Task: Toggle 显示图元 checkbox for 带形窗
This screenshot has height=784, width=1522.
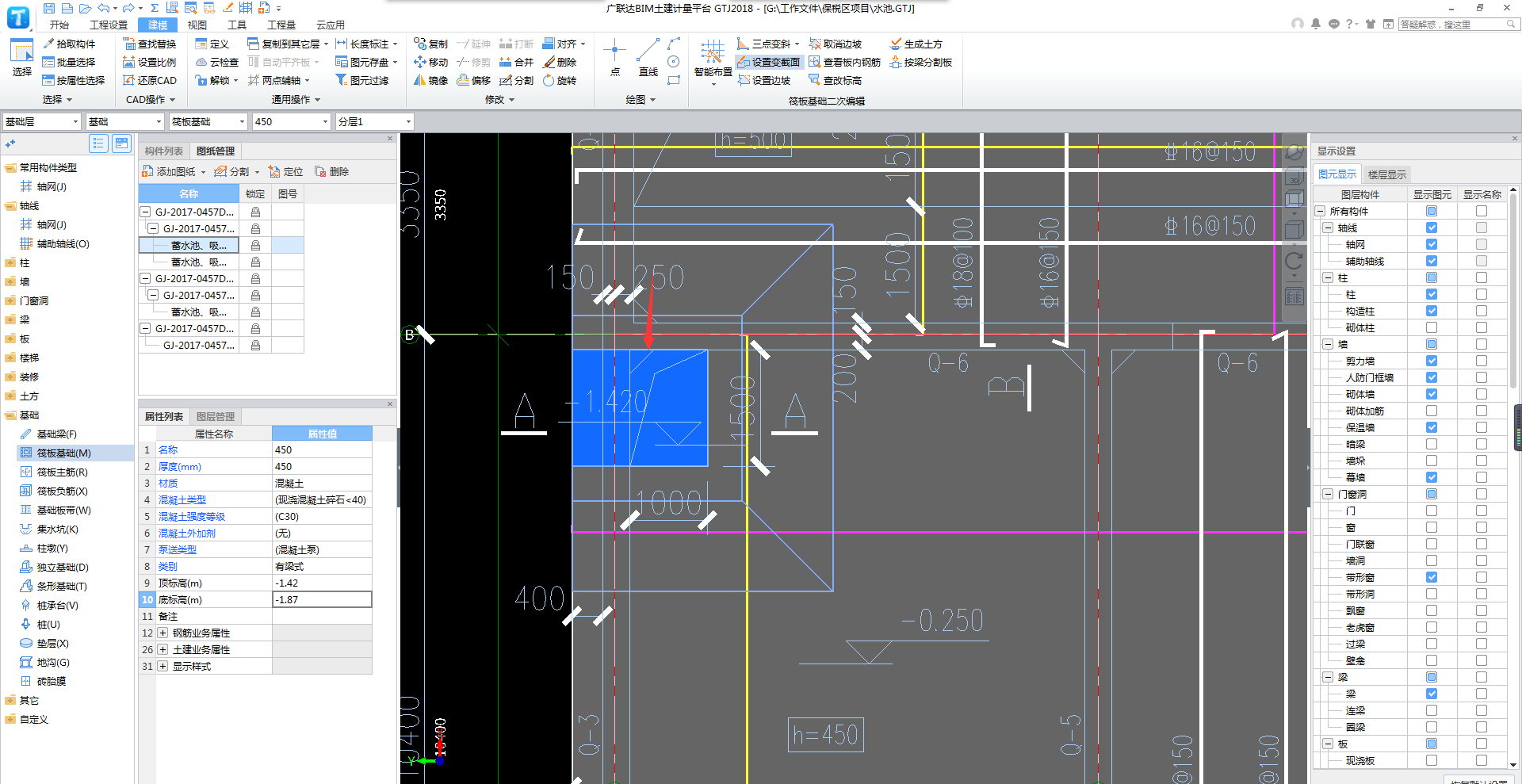Action: [x=1432, y=577]
